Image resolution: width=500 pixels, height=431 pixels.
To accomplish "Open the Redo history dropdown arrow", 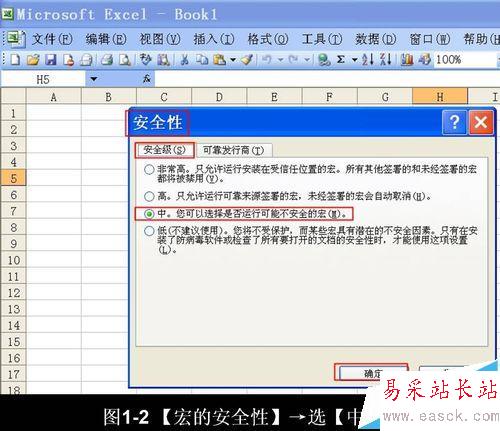I will click(x=307, y=60).
